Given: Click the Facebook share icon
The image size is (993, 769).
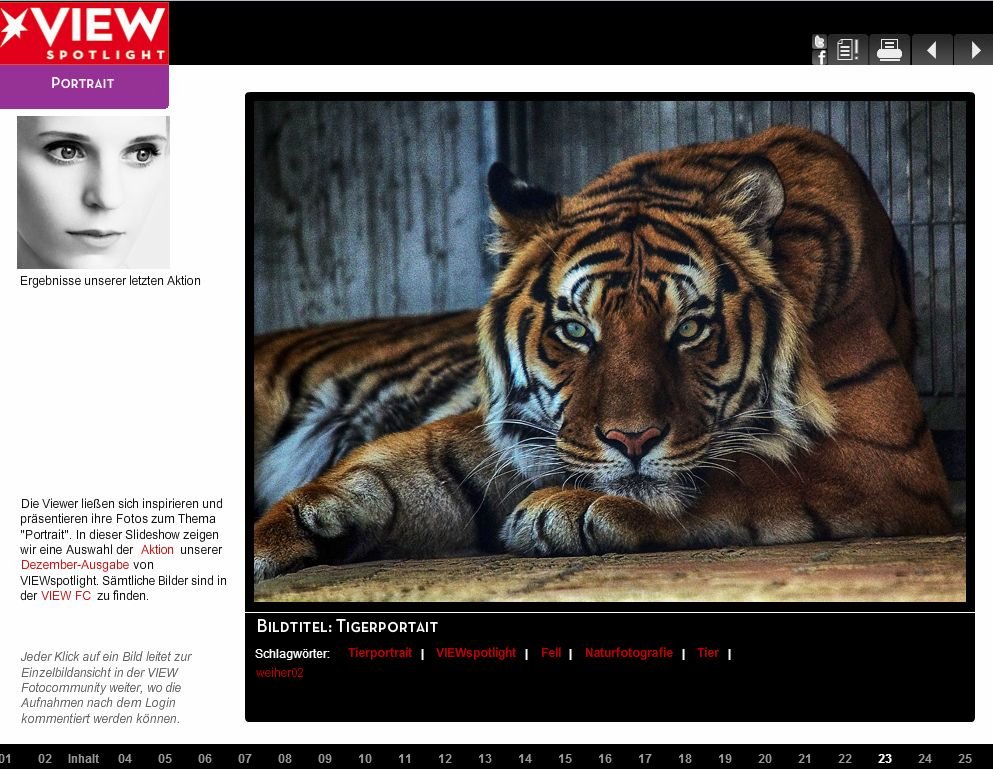Looking at the screenshot, I should (x=820, y=58).
